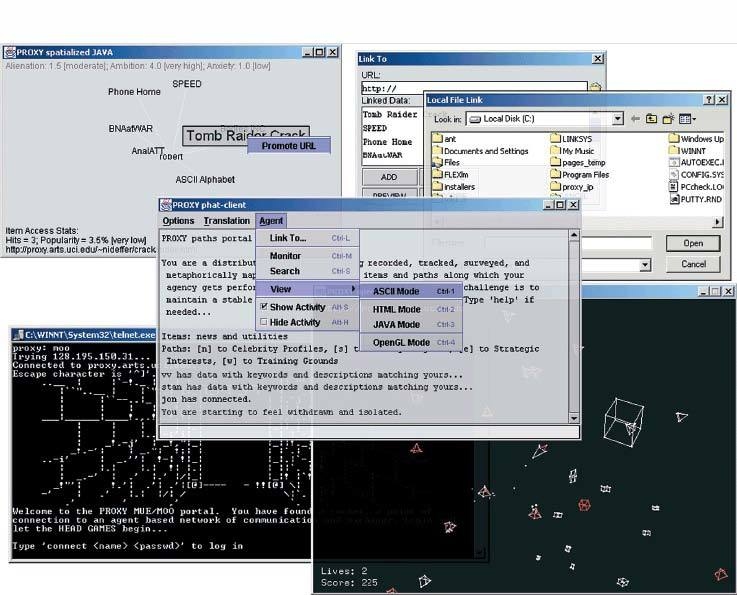Image resolution: width=737 pixels, height=595 pixels.
Task: Go up one folder level
Action: pos(651,119)
